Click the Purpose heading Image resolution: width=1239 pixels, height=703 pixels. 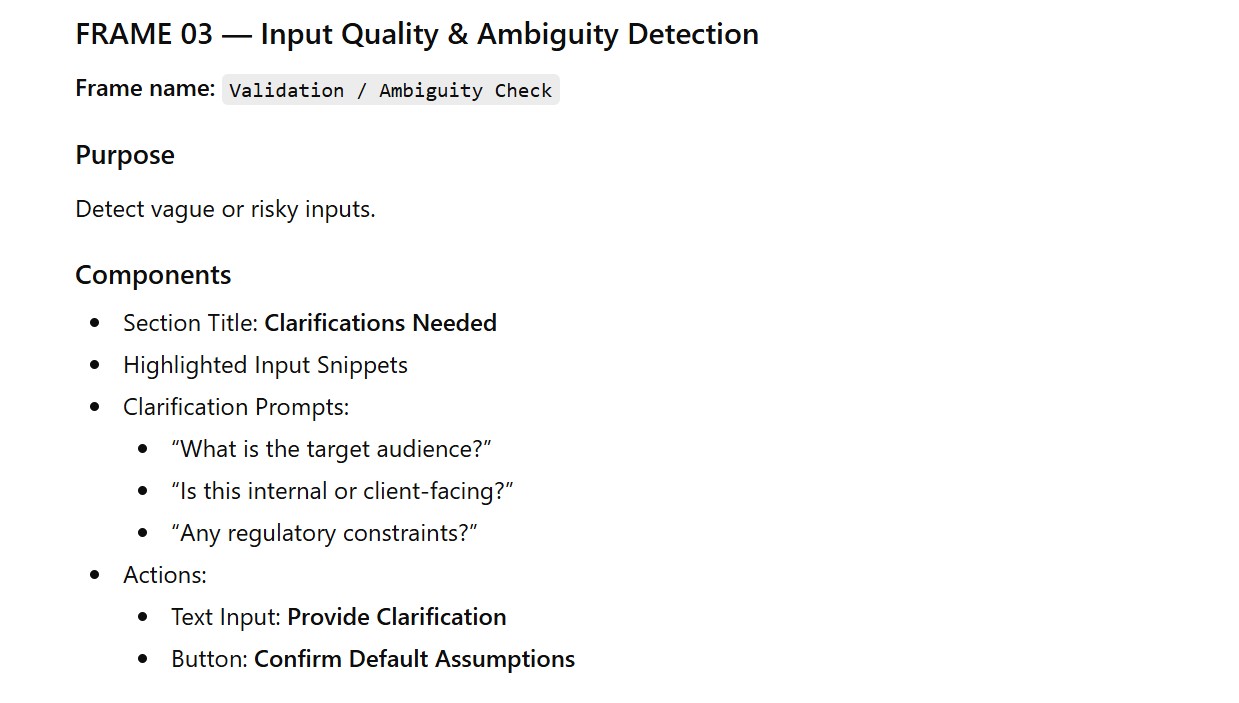(x=125, y=155)
